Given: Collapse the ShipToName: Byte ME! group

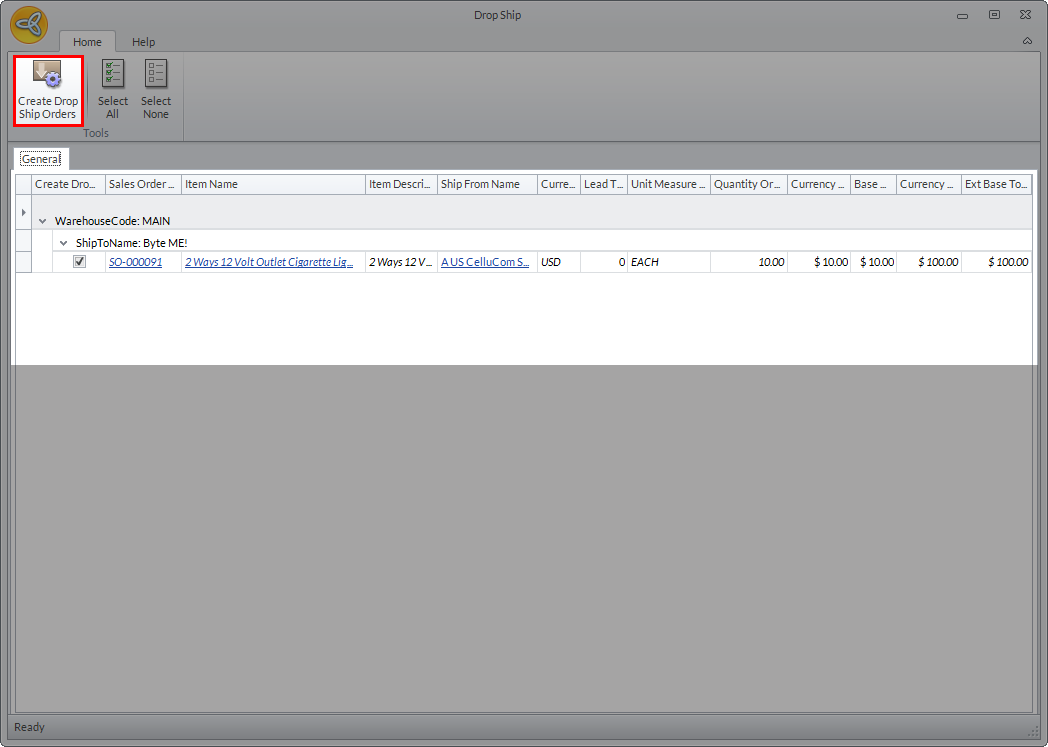Looking at the screenshot, I should 64,242.
